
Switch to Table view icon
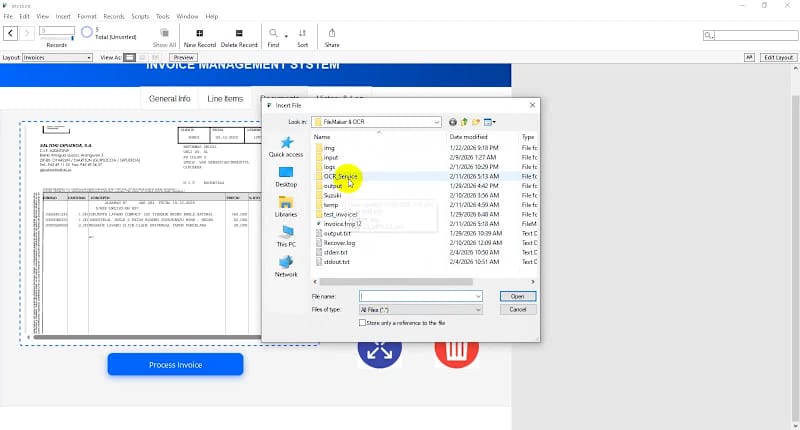(155, 58)
